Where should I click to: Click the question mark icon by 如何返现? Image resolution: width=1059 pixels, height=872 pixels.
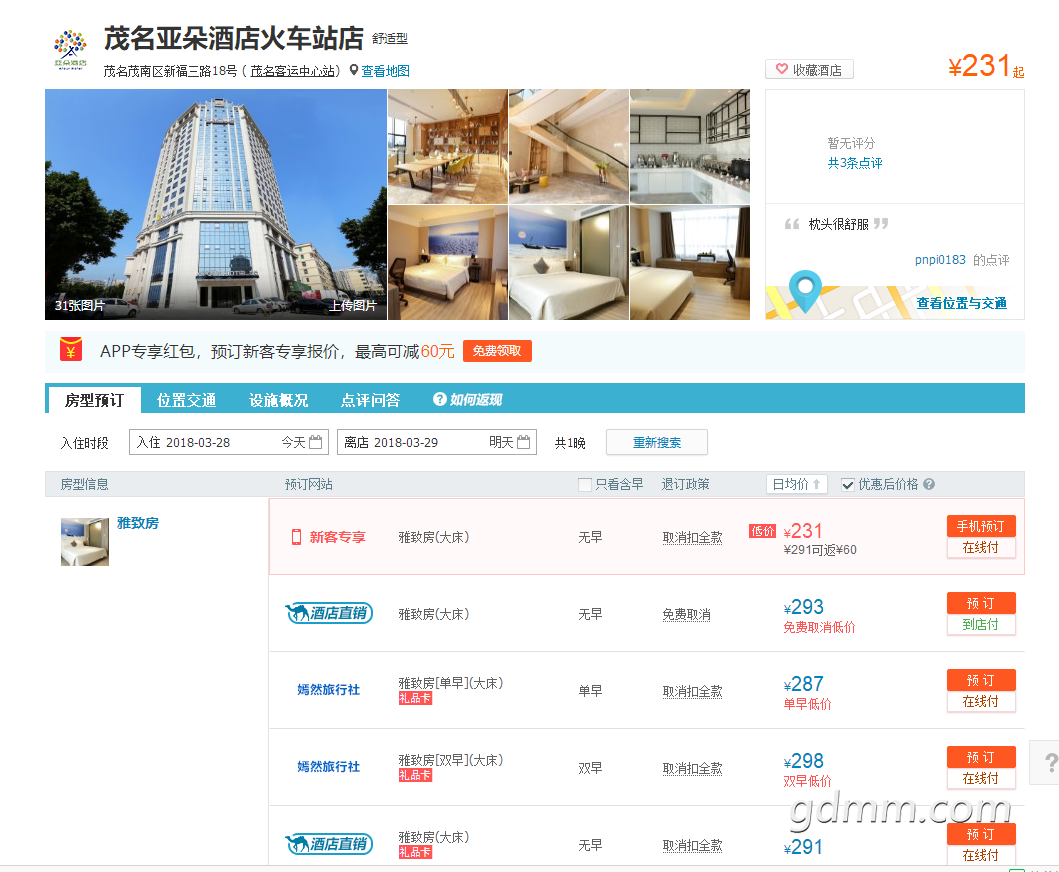tap(440, 399)
